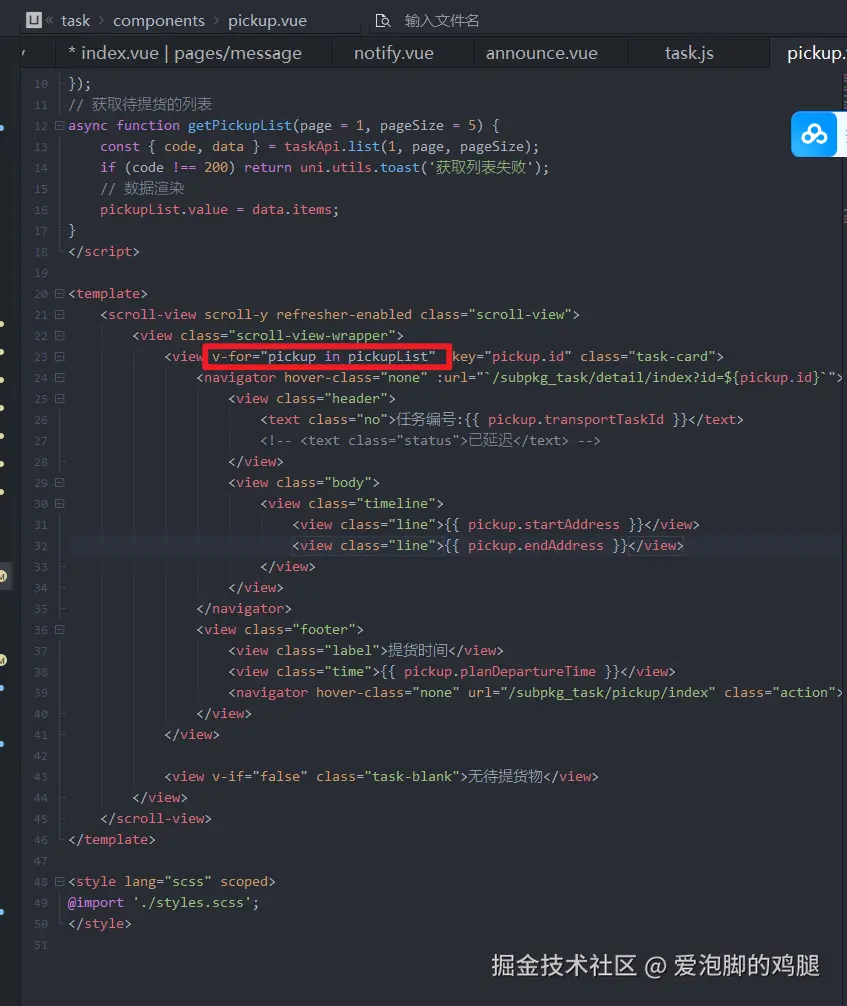Go to the components breadcrumb folder
This screenshot has width=847, height=1006.
point(158,21)
